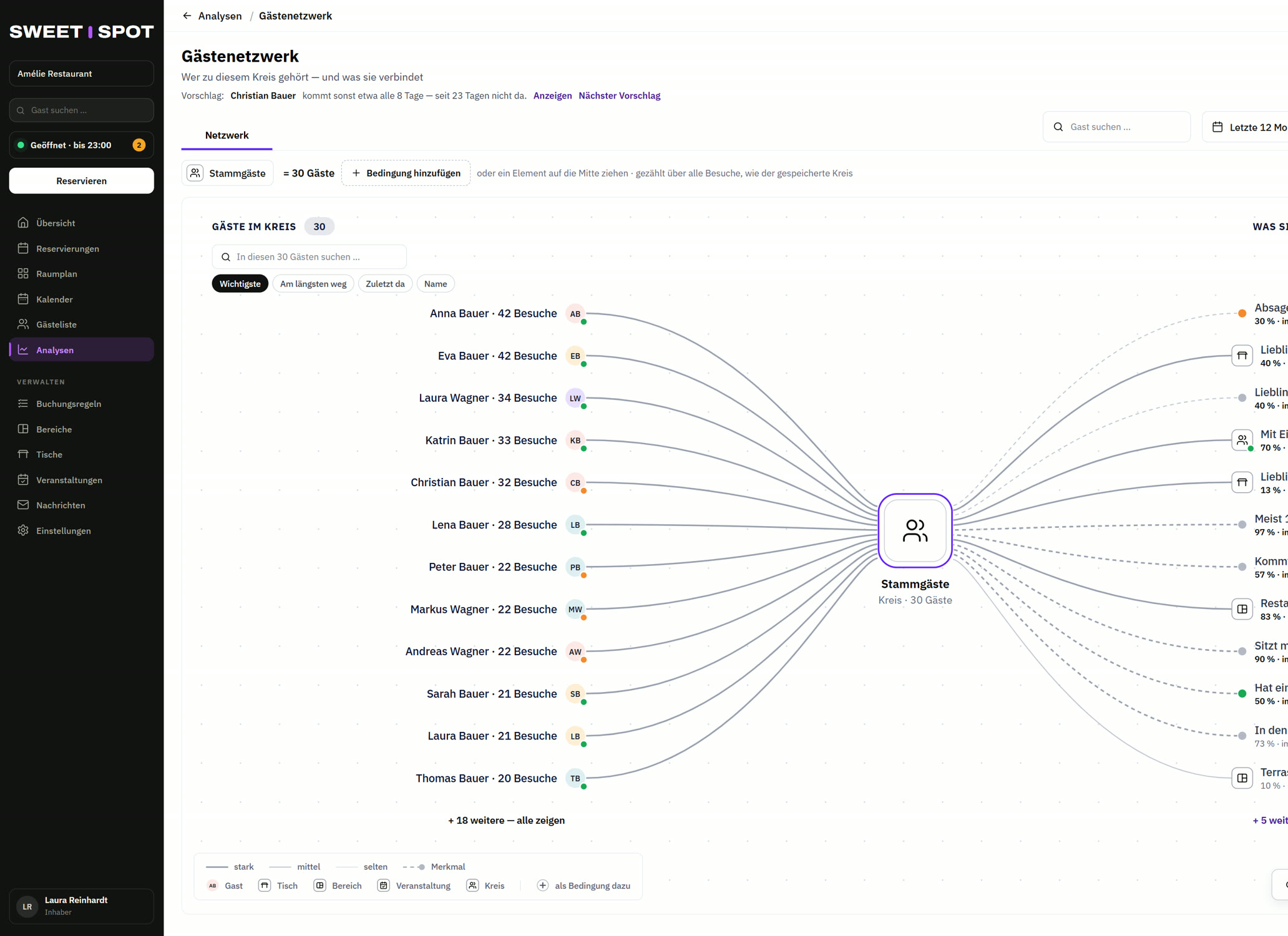
Task: Sort guests by Am längsten weg
Action: (x=313, y=284)
